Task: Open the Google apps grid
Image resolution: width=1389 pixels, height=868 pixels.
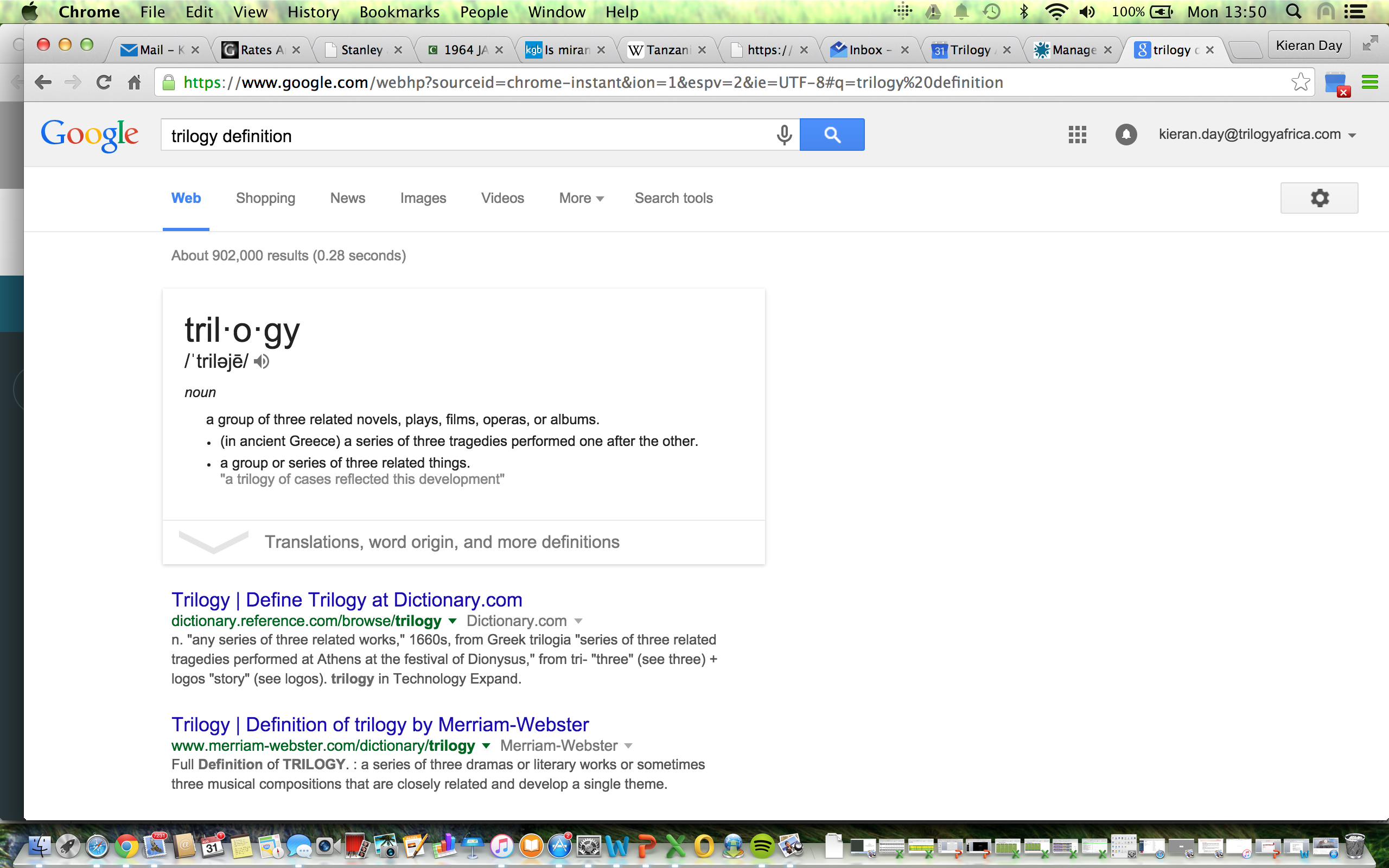Action: click(1077, 135)
